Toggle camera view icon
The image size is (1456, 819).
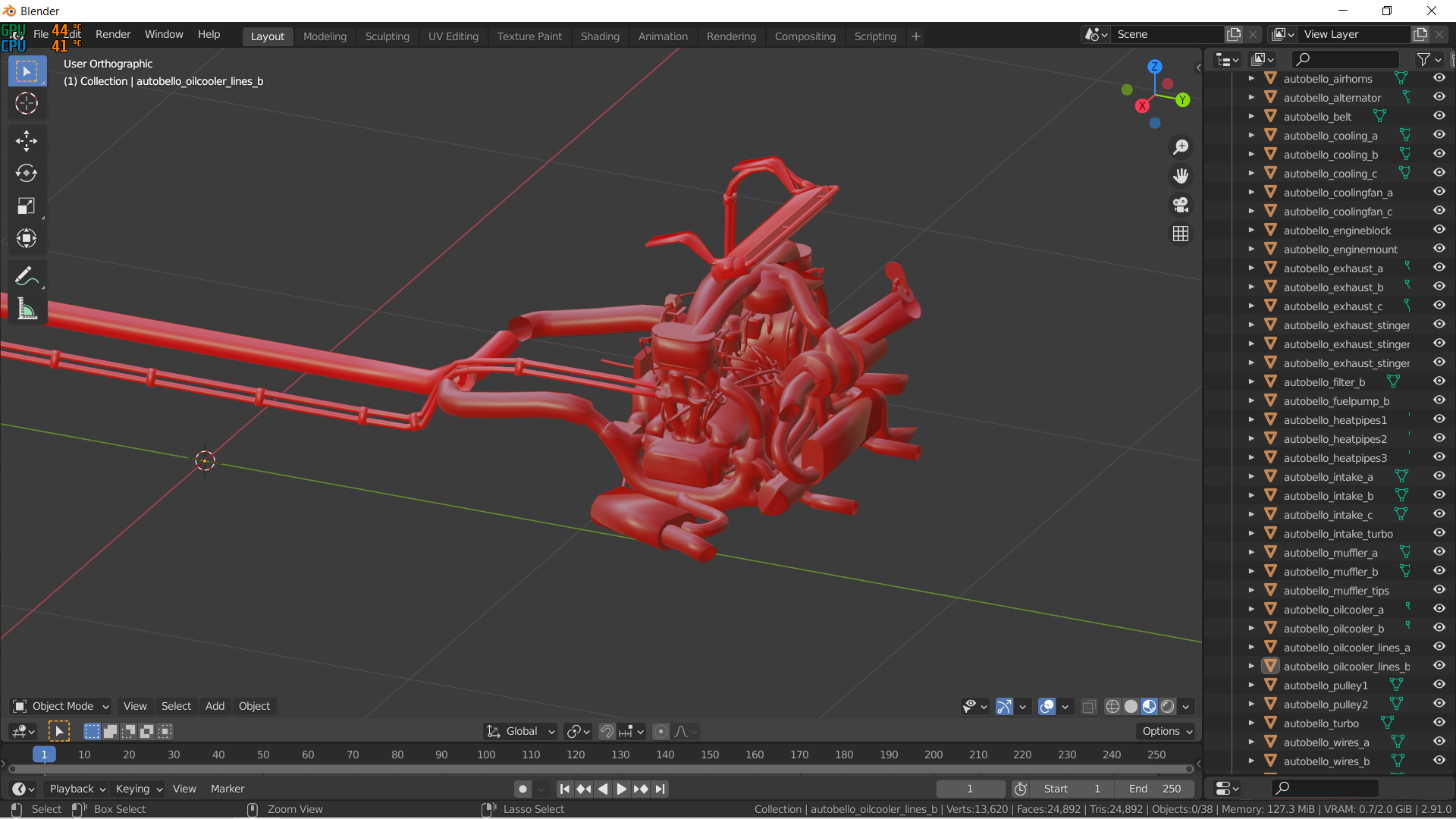tap(1181, 205)
